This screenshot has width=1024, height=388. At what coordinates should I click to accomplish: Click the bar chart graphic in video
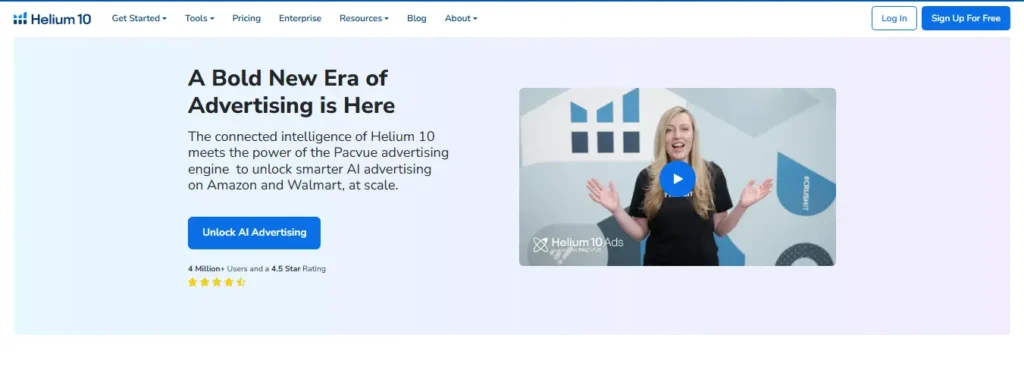[605, 121]
